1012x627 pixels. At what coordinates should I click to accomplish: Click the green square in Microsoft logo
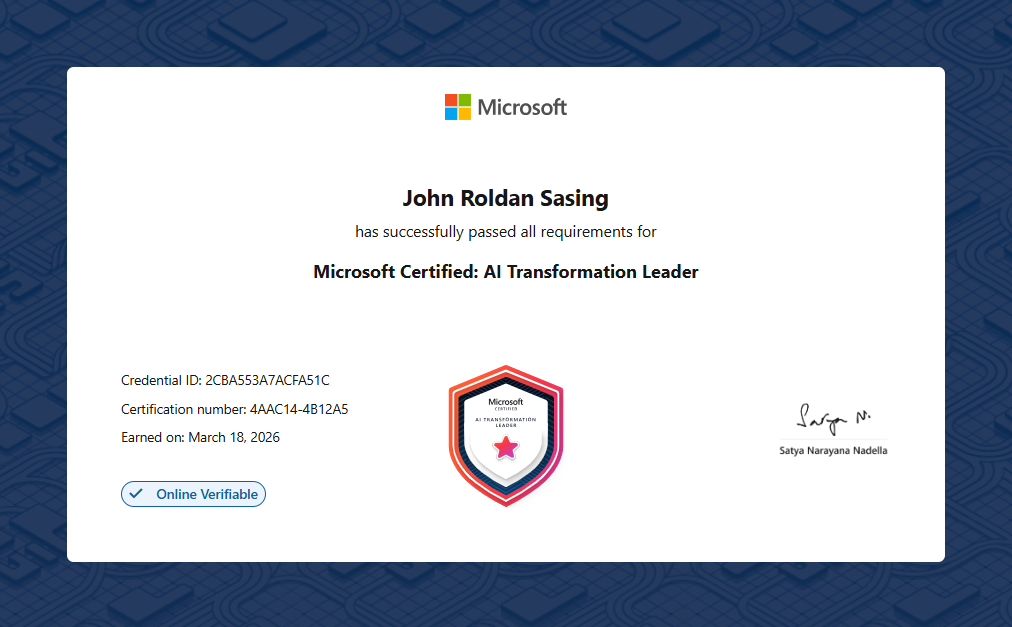pyautogui.click(x=465, y=100)
